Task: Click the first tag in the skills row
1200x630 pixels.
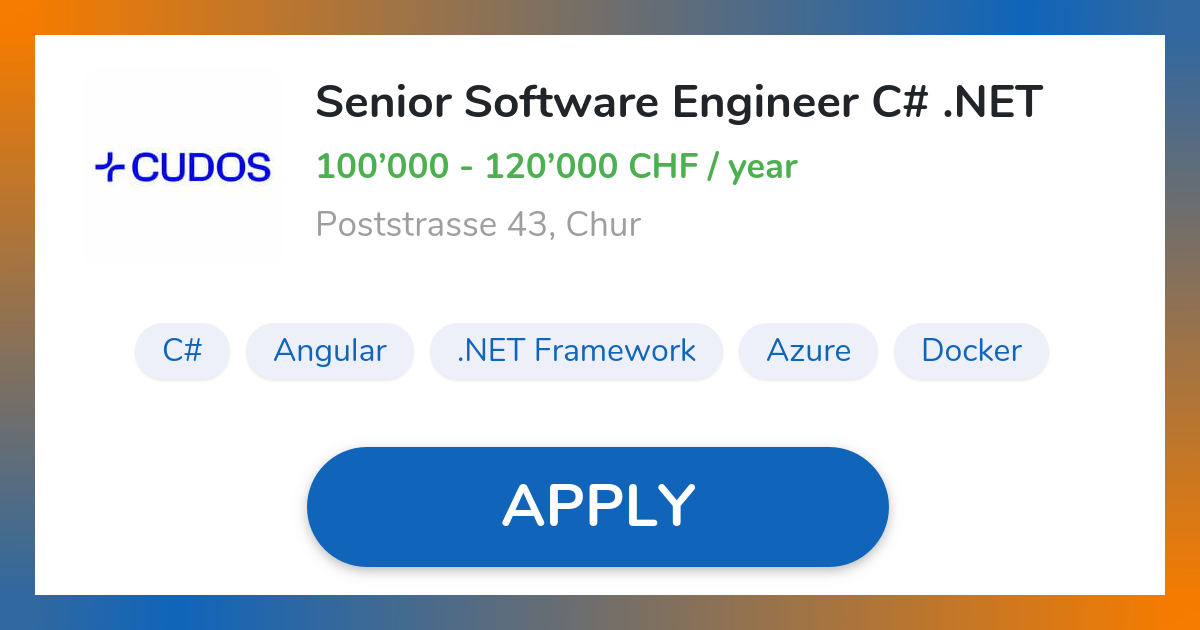Action: tap(182, 351)
